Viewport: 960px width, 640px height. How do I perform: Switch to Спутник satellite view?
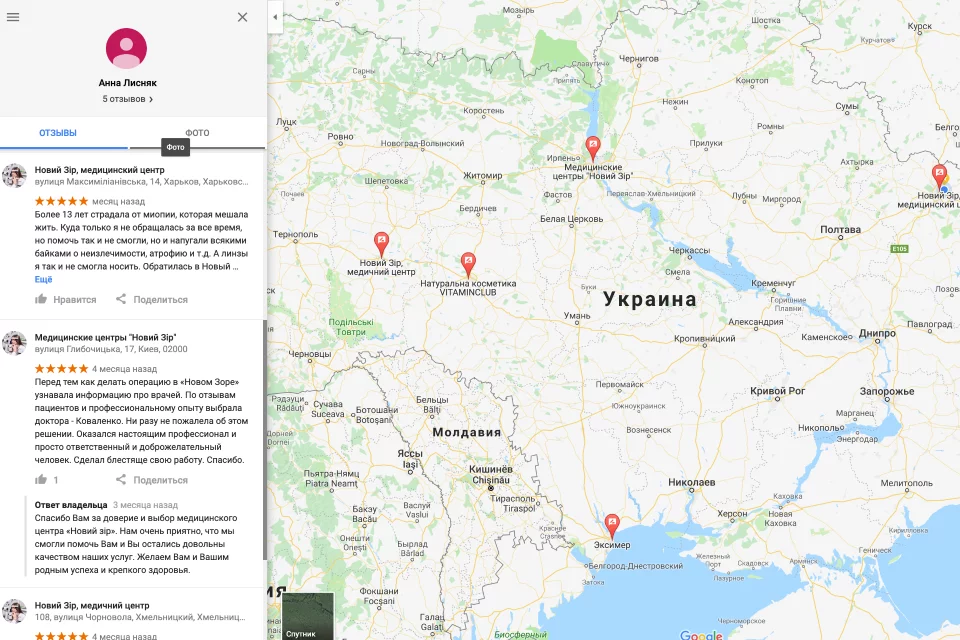pos(308,616)
